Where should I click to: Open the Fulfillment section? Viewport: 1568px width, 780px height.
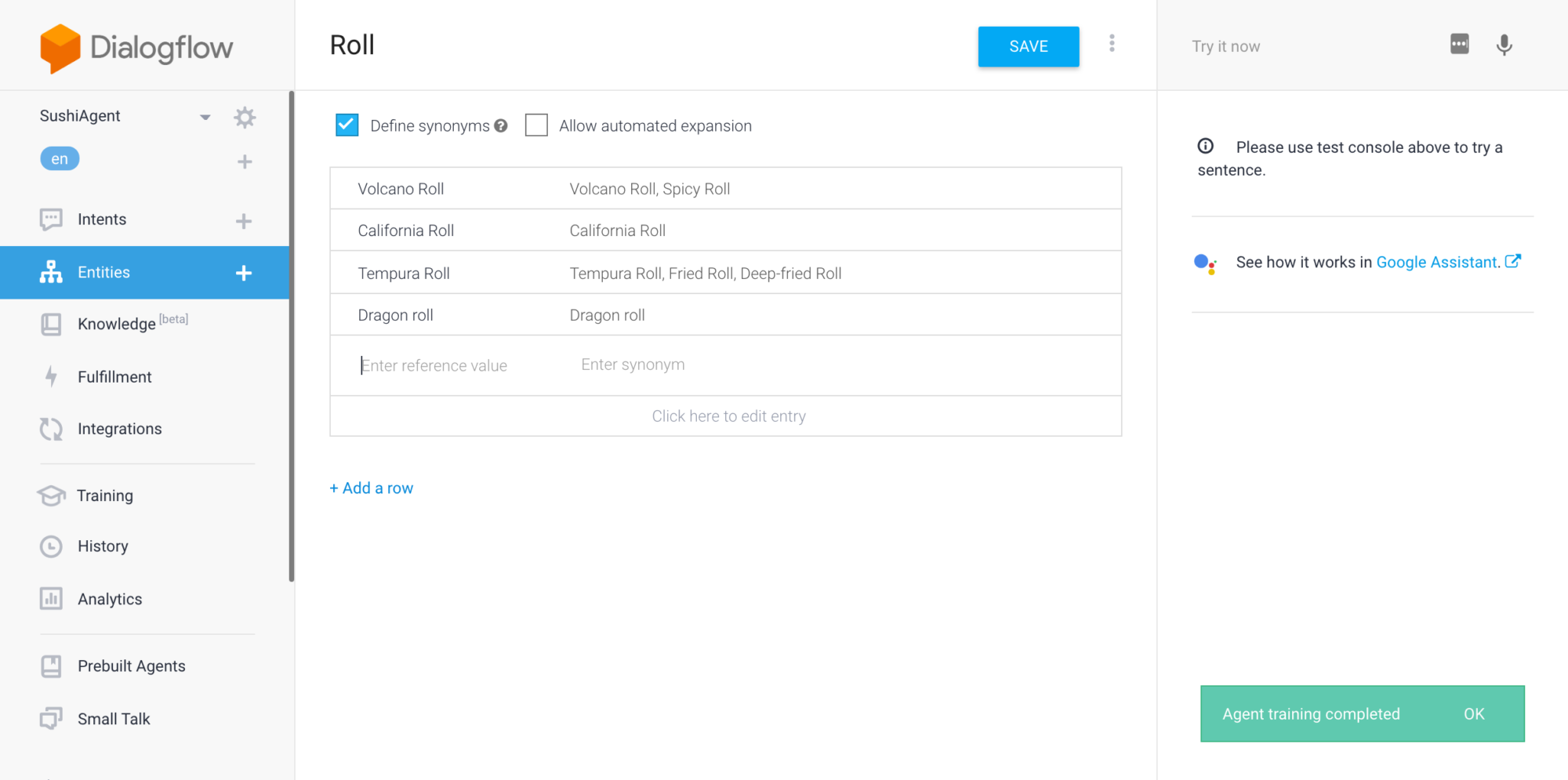[114, 377]
